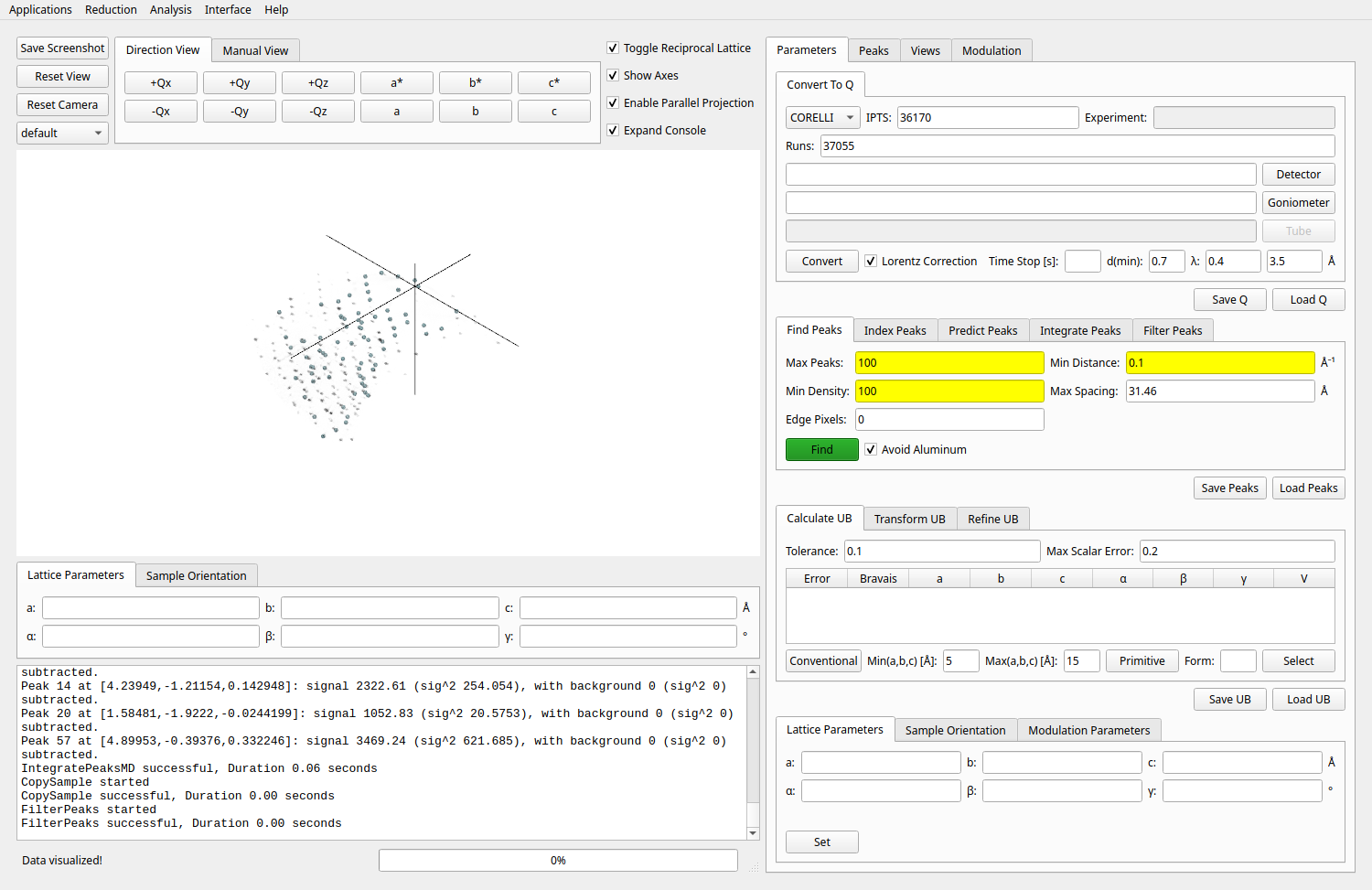
Task: View along the c direction
Action: coord(554,111)
